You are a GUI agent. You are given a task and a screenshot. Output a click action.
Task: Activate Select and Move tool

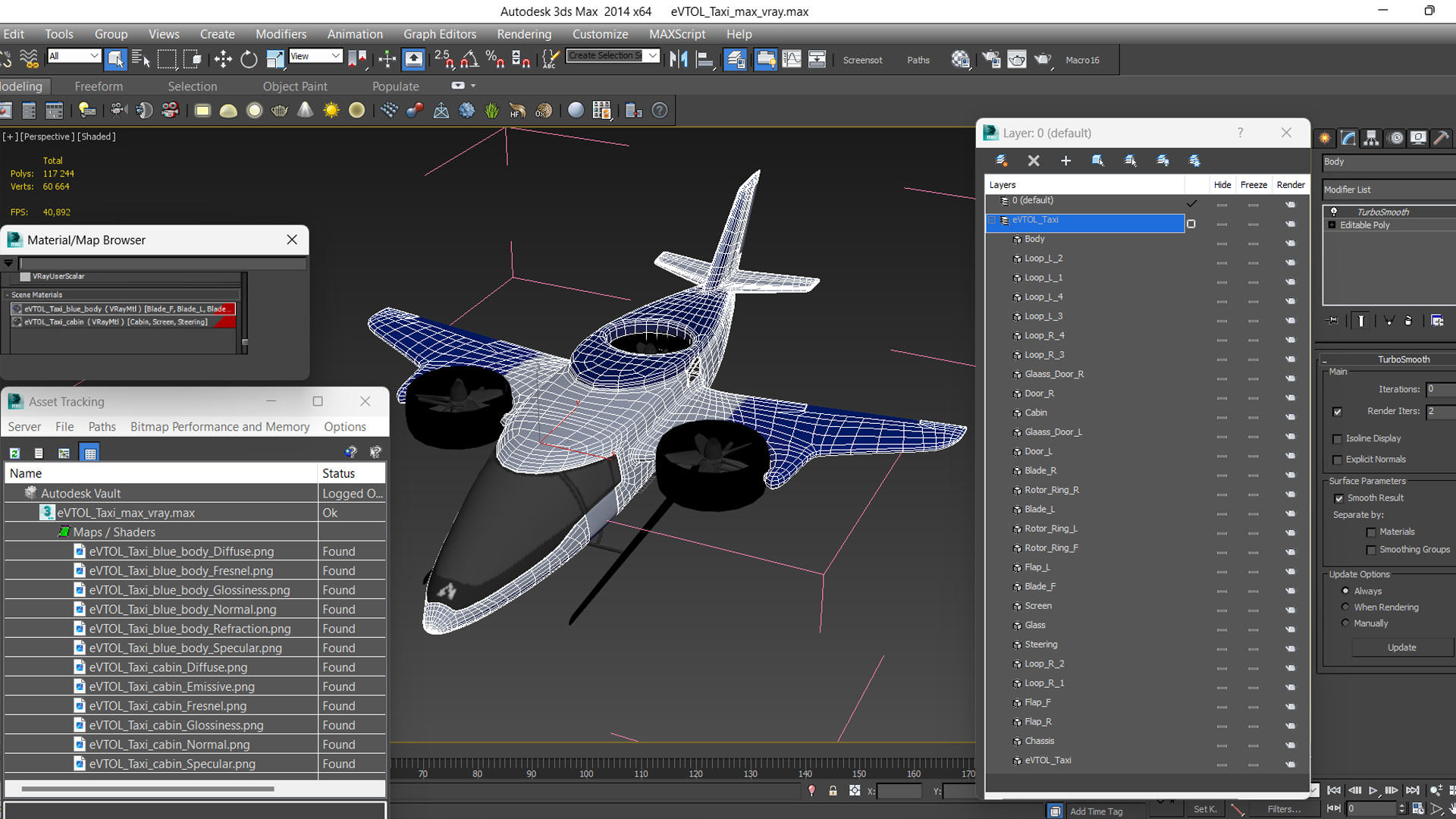pos(223,59)
